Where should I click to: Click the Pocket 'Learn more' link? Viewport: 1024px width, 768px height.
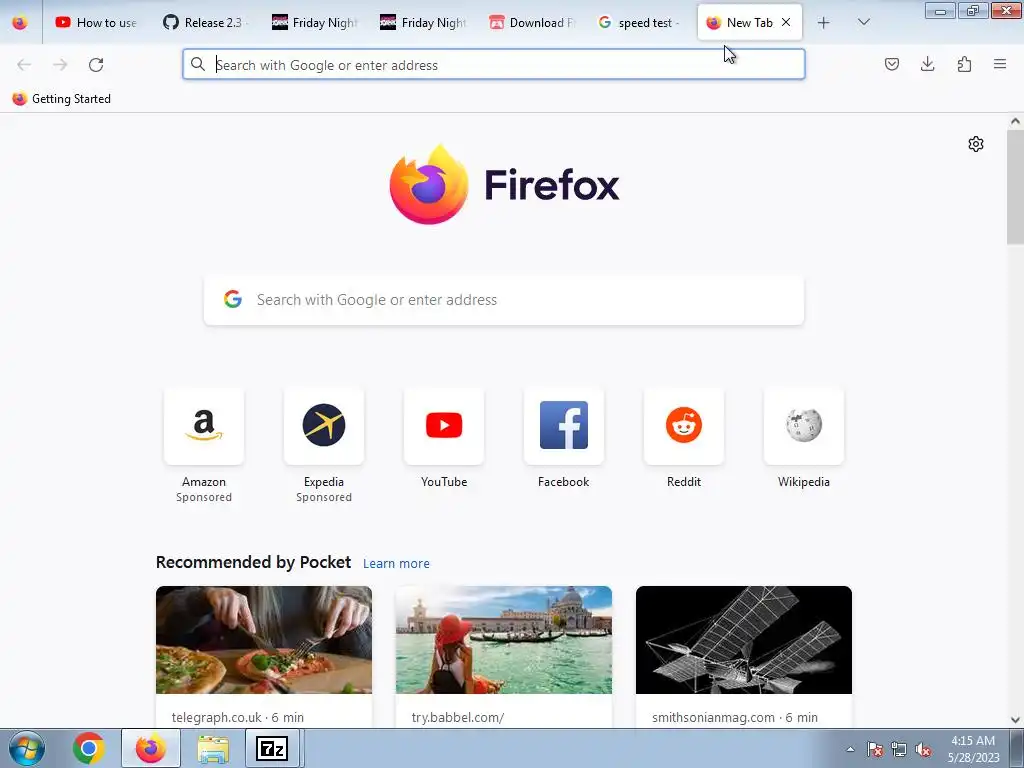click(396, 564)
